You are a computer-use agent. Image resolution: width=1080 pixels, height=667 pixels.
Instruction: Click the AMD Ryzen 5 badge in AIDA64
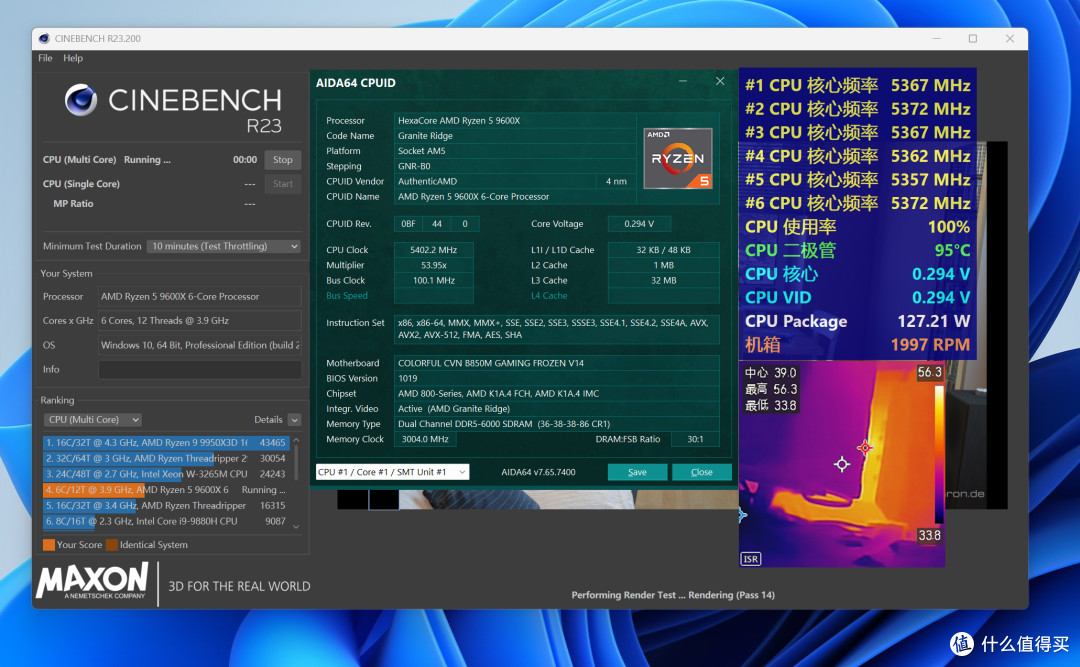[678, 158]
